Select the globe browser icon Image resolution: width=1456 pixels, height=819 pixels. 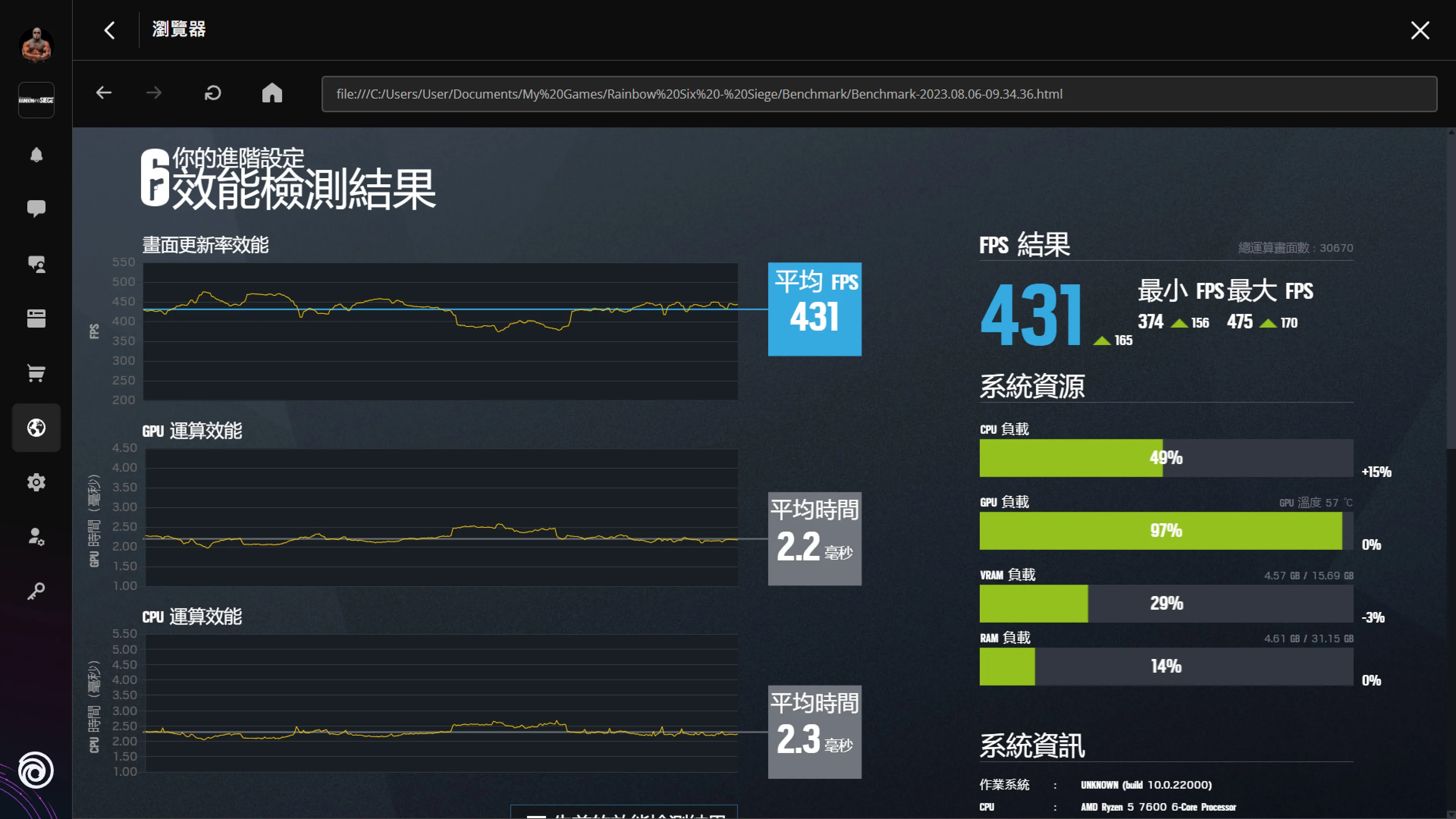(x=36, y=428)
